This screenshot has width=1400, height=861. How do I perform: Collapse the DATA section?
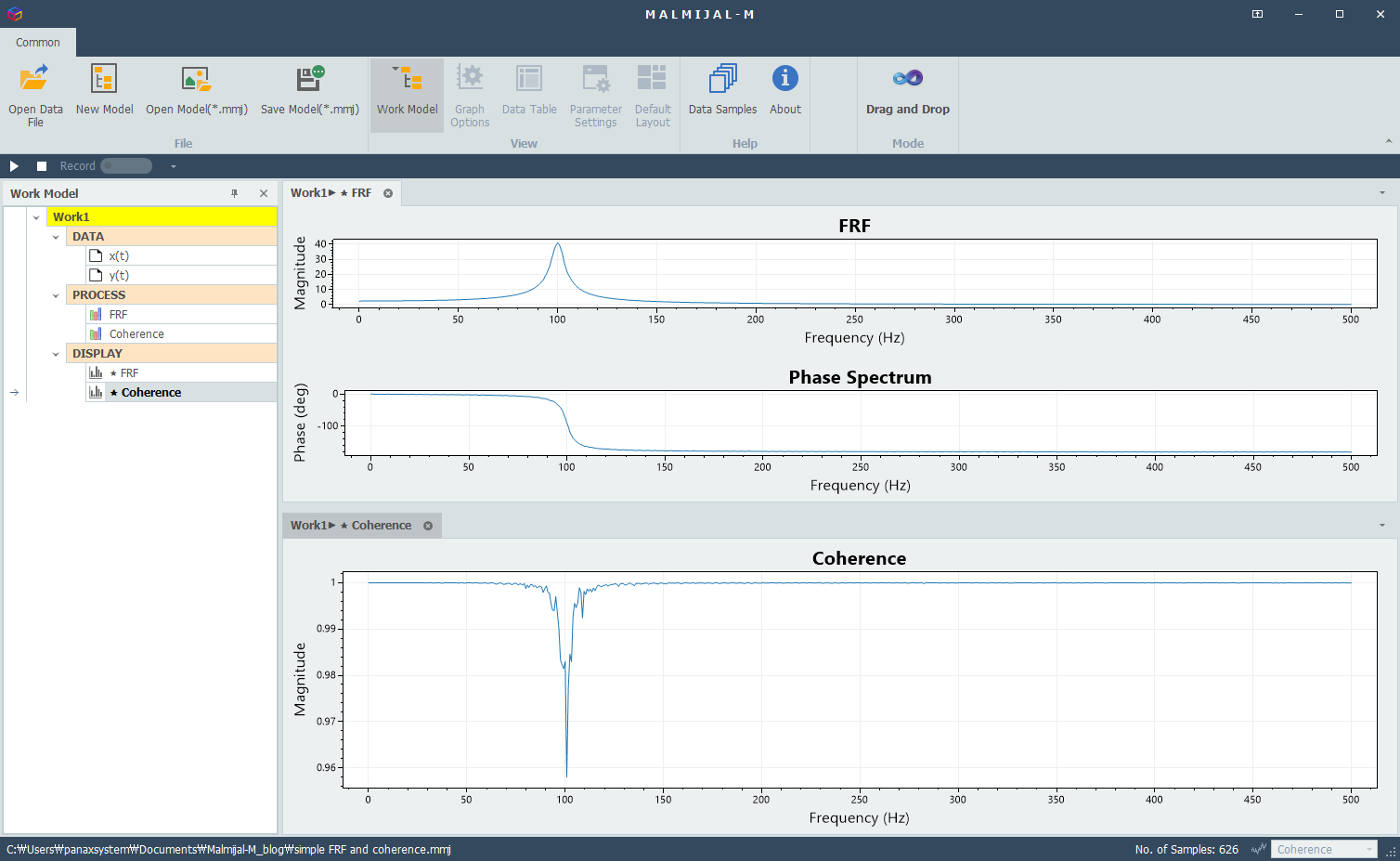click(56, 237)
